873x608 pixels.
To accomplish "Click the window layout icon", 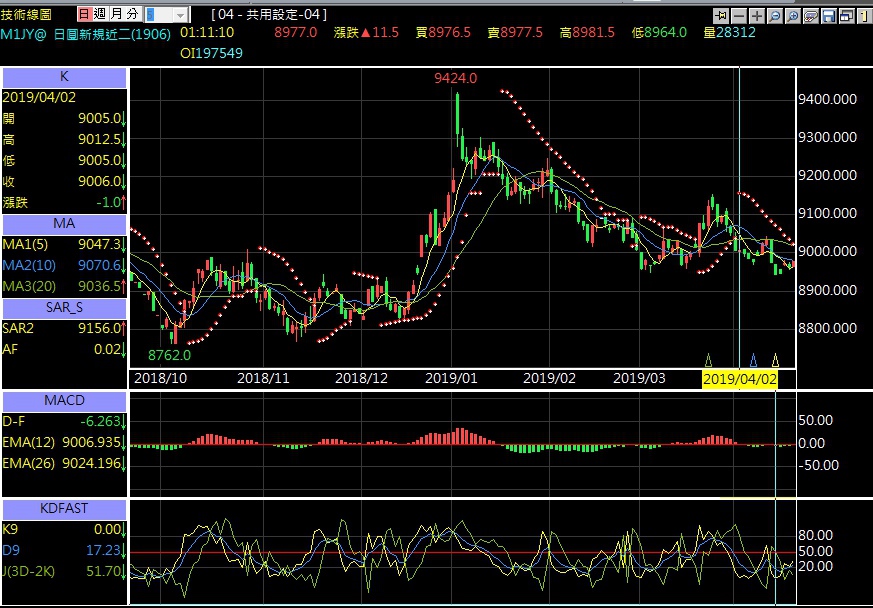I will click(x=846, y=16).
